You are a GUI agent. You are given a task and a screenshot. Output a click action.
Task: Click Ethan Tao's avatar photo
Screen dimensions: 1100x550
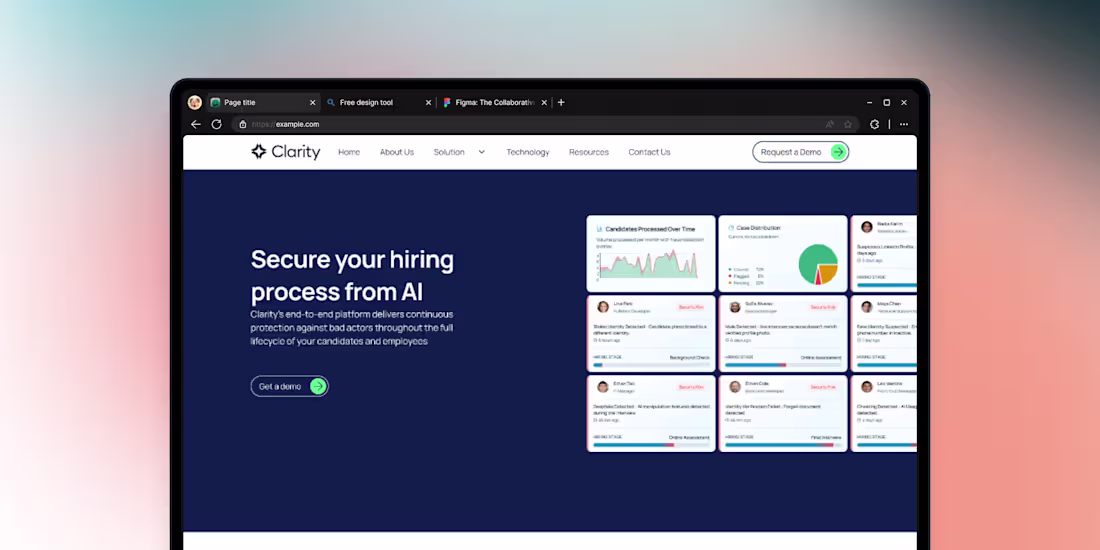[603, 387]
